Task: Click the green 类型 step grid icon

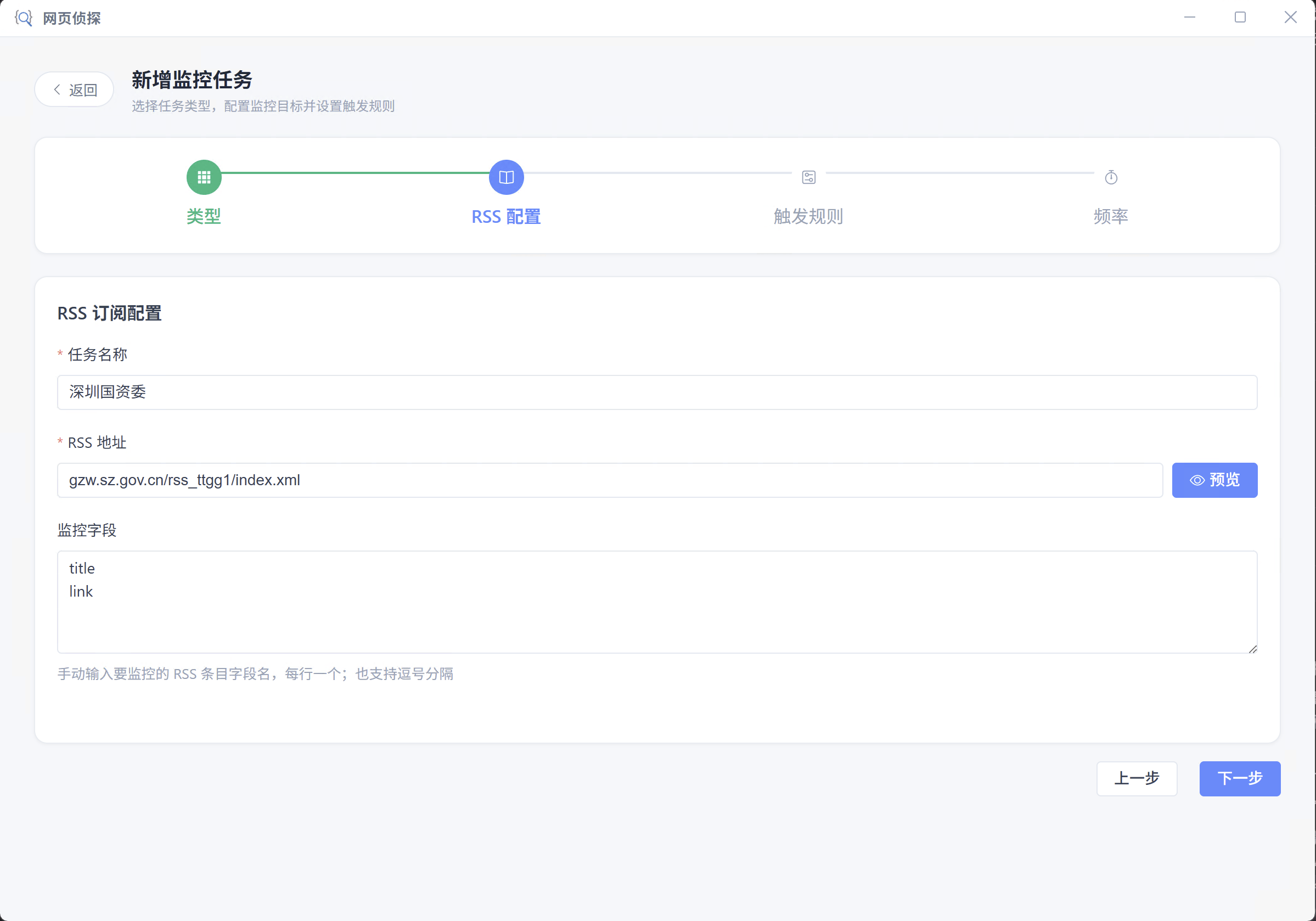Action: [204, 177]
